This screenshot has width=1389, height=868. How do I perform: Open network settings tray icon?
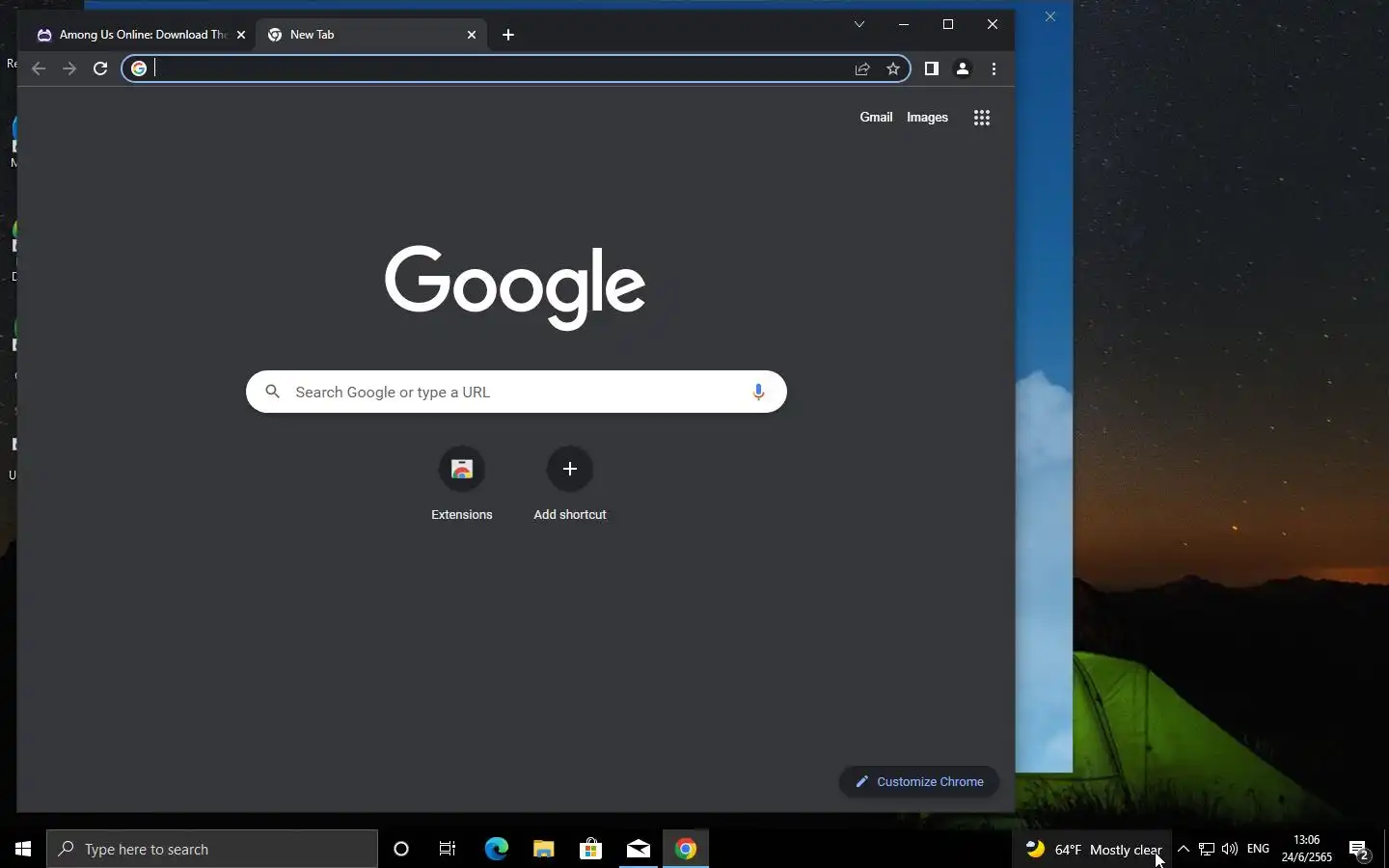(x=1207, y=849)
